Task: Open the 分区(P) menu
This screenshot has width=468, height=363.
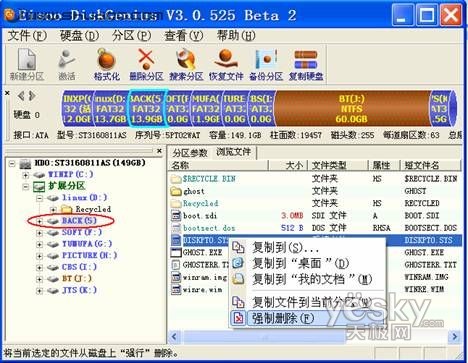Action: pos(131,35)
